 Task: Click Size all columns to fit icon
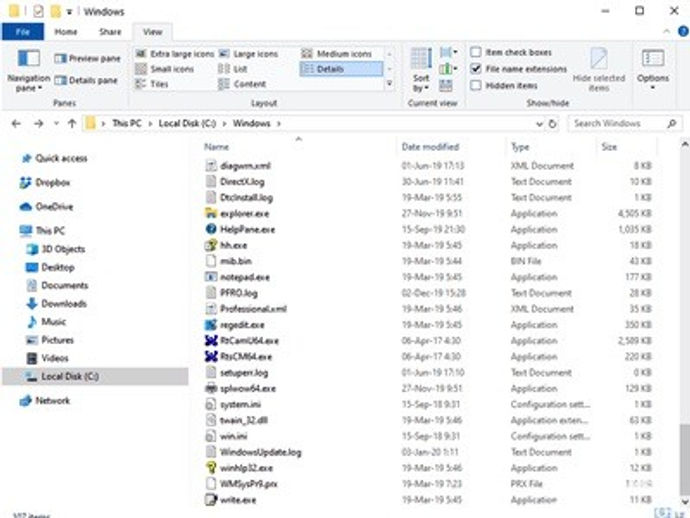[446, 85]
